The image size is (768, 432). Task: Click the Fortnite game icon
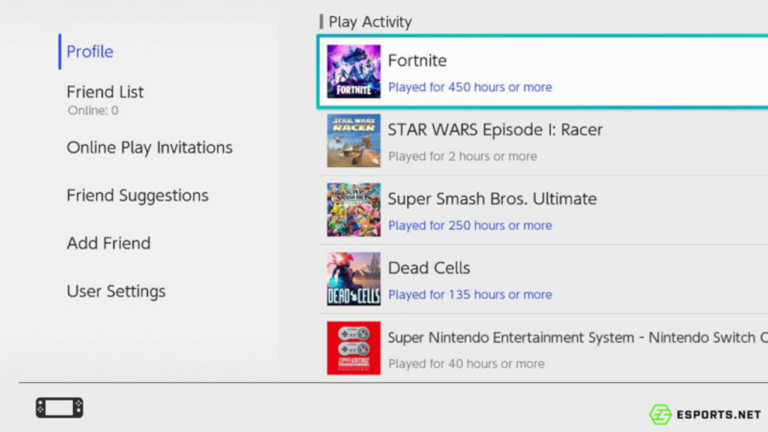354,72
